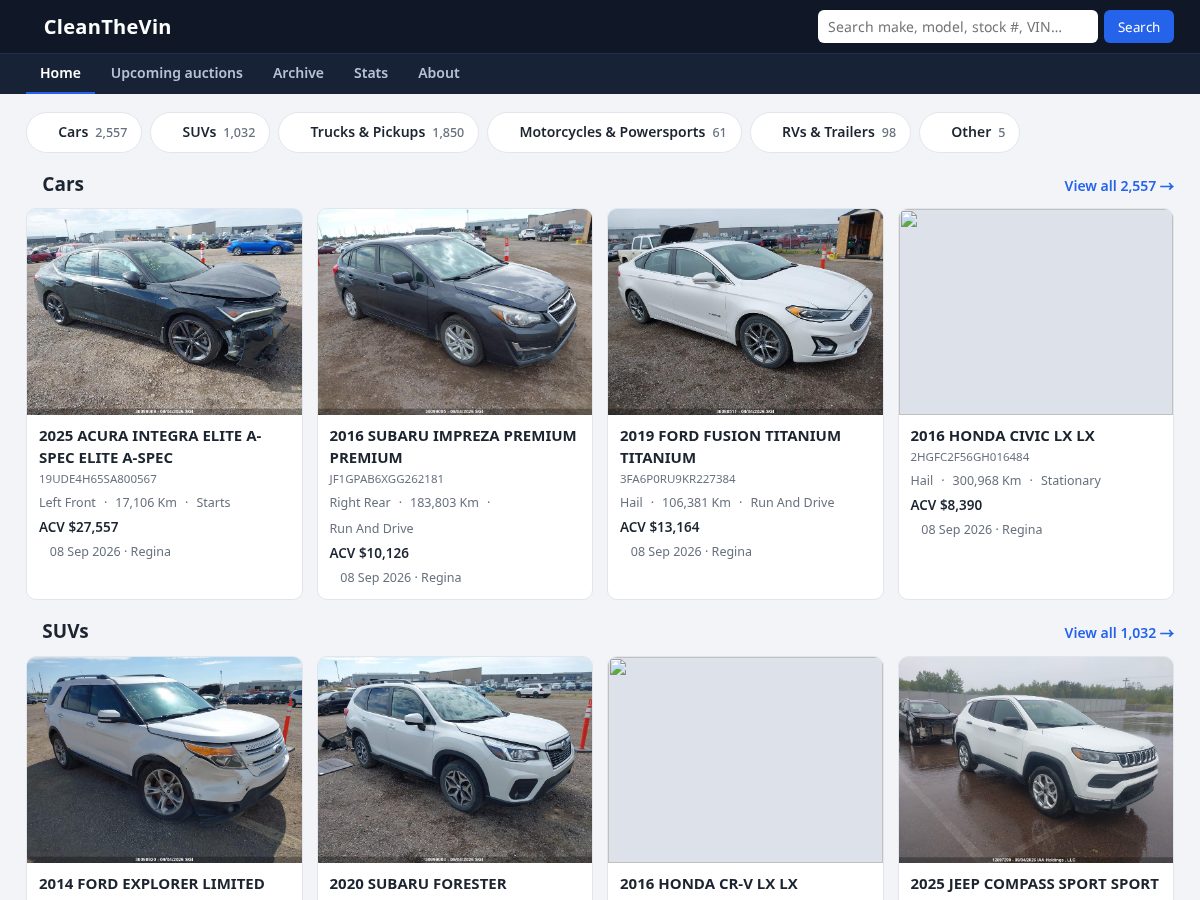The image size is (1200, 900).
Task: Open 2016 Subaru Impreza Premium title
Action: [x=453, y=447]
